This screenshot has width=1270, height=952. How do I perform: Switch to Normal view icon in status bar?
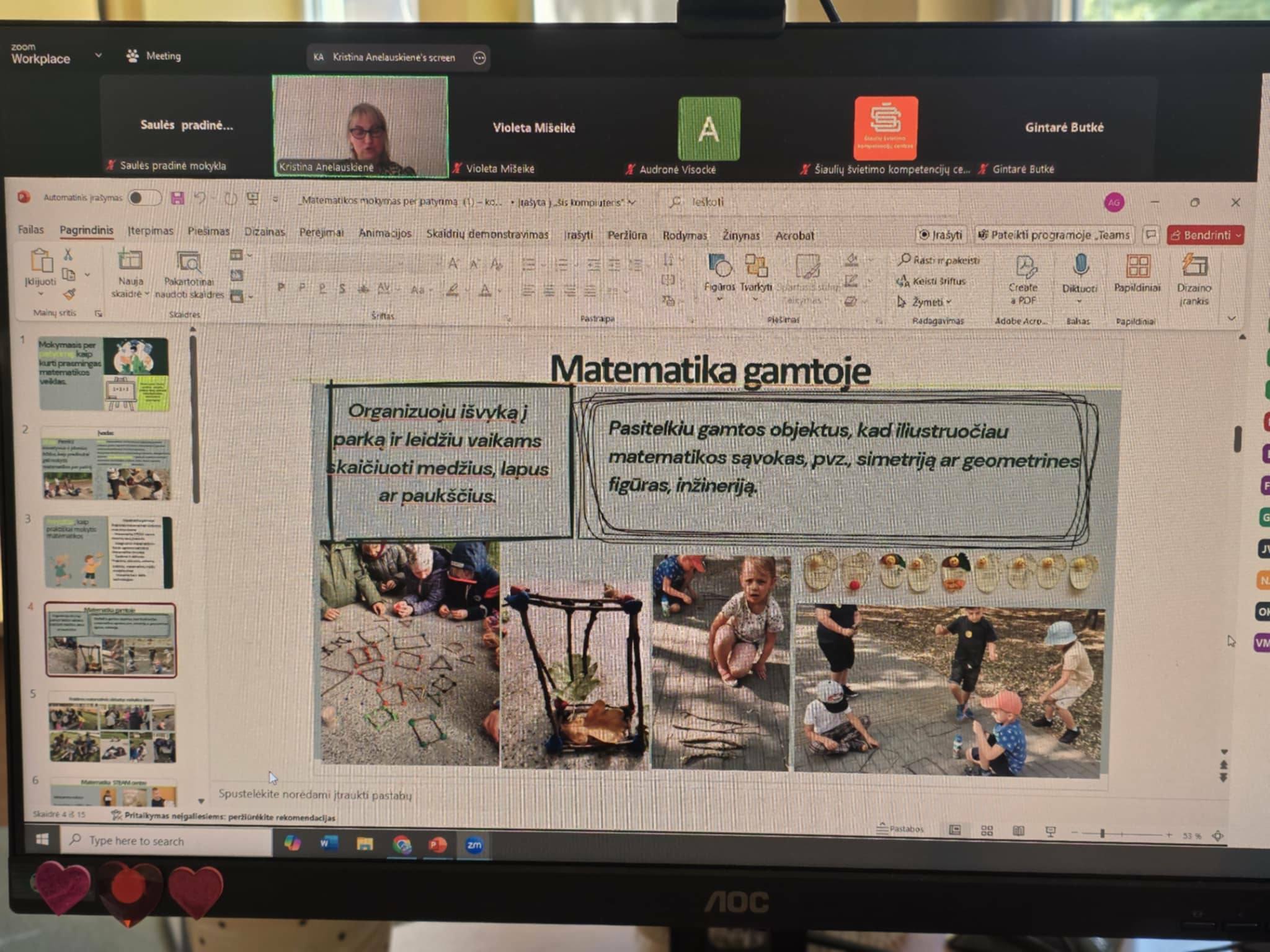[x=954, y=830]
